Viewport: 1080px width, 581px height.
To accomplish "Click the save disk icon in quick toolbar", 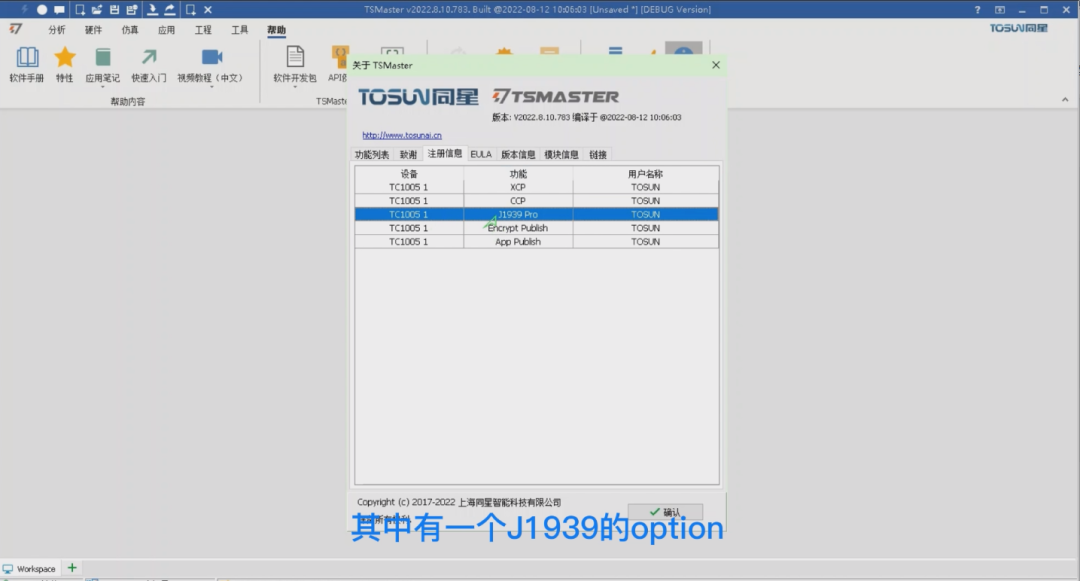I will click(114, 10).
